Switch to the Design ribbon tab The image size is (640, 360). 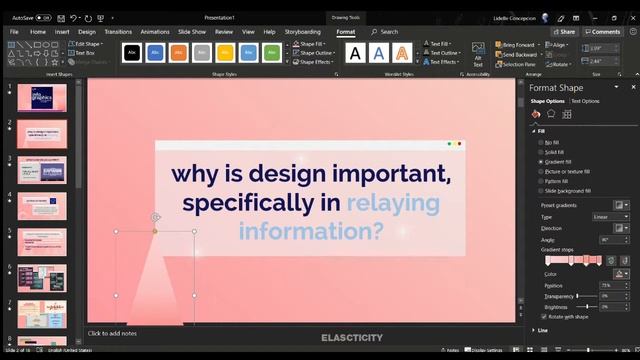coord(87,32)
